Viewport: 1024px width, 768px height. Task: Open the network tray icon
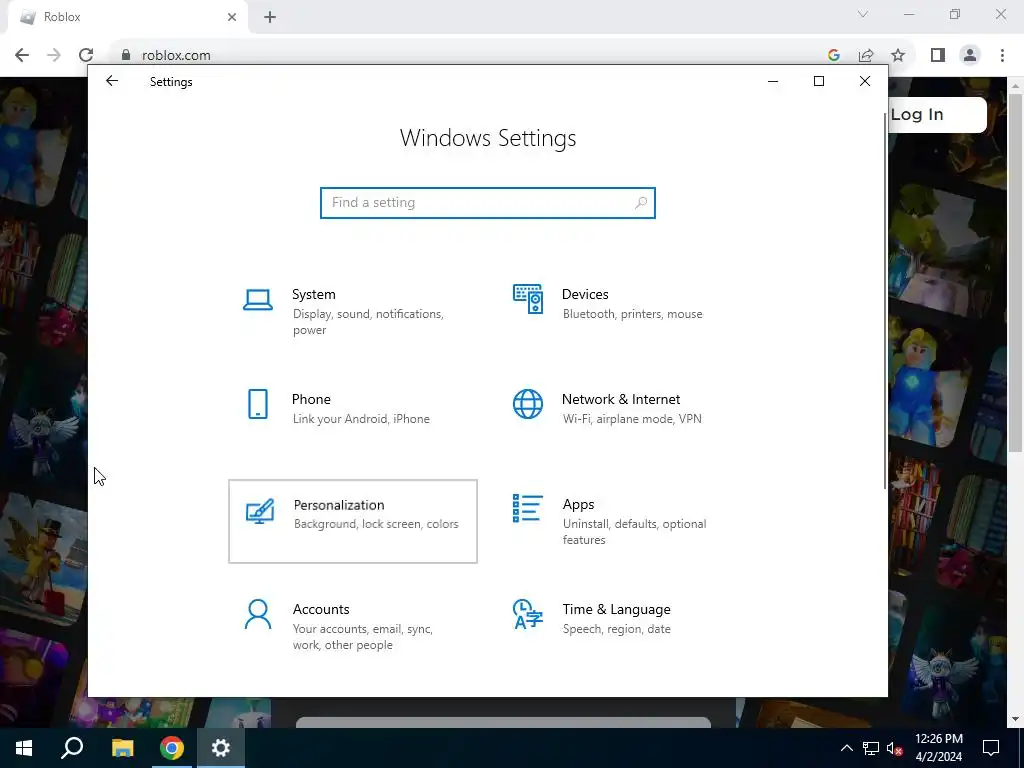[871, 748]
